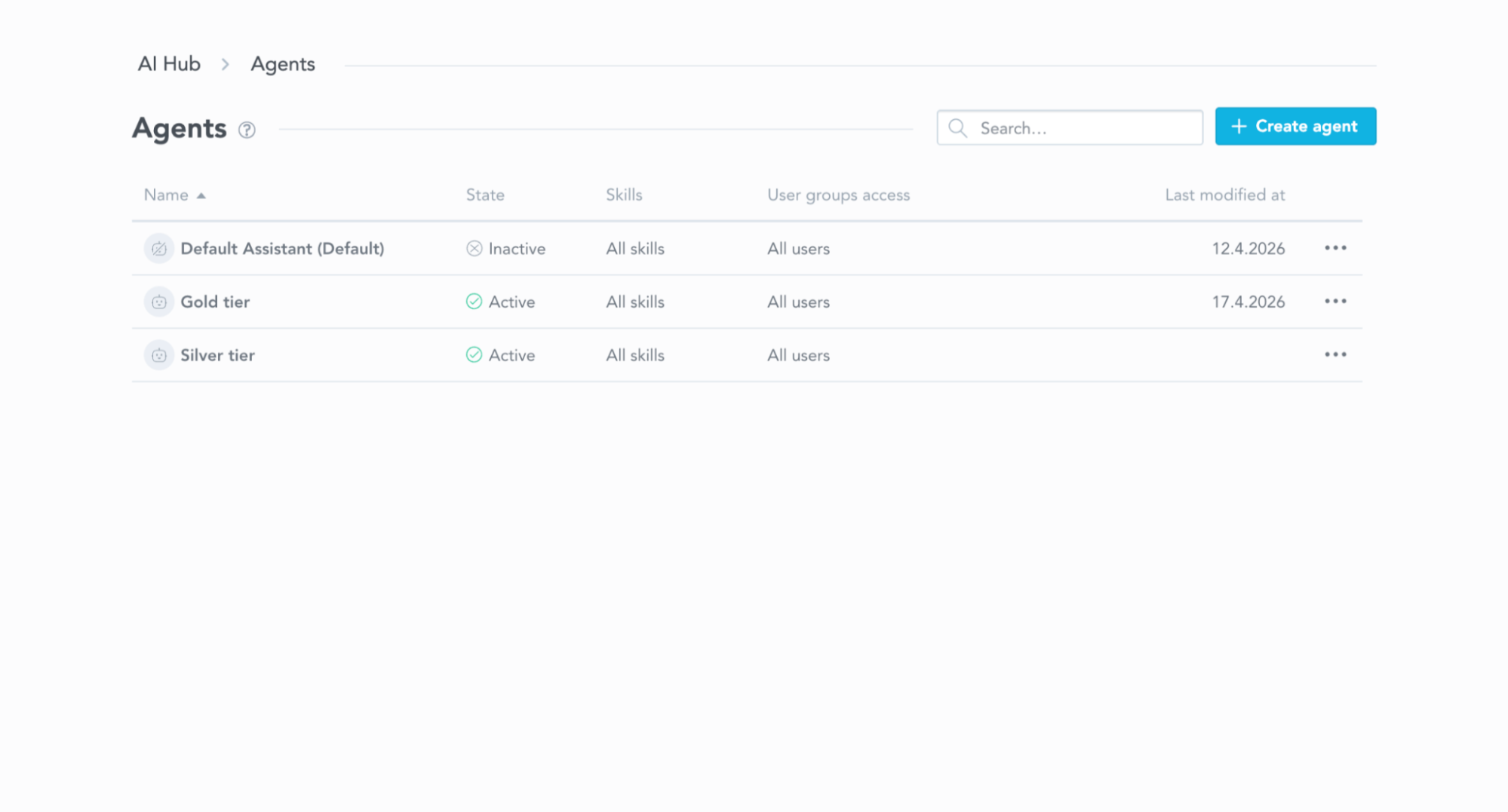
Task: Click the Last modified at column header
Action: coord(1224,195)
